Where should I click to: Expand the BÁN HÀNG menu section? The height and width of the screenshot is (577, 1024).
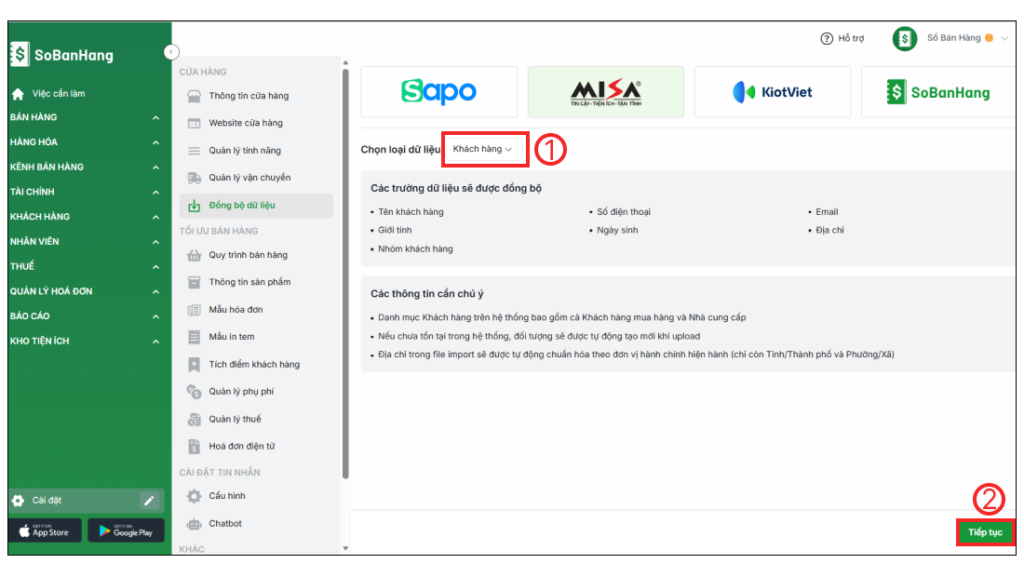[84, 118]
